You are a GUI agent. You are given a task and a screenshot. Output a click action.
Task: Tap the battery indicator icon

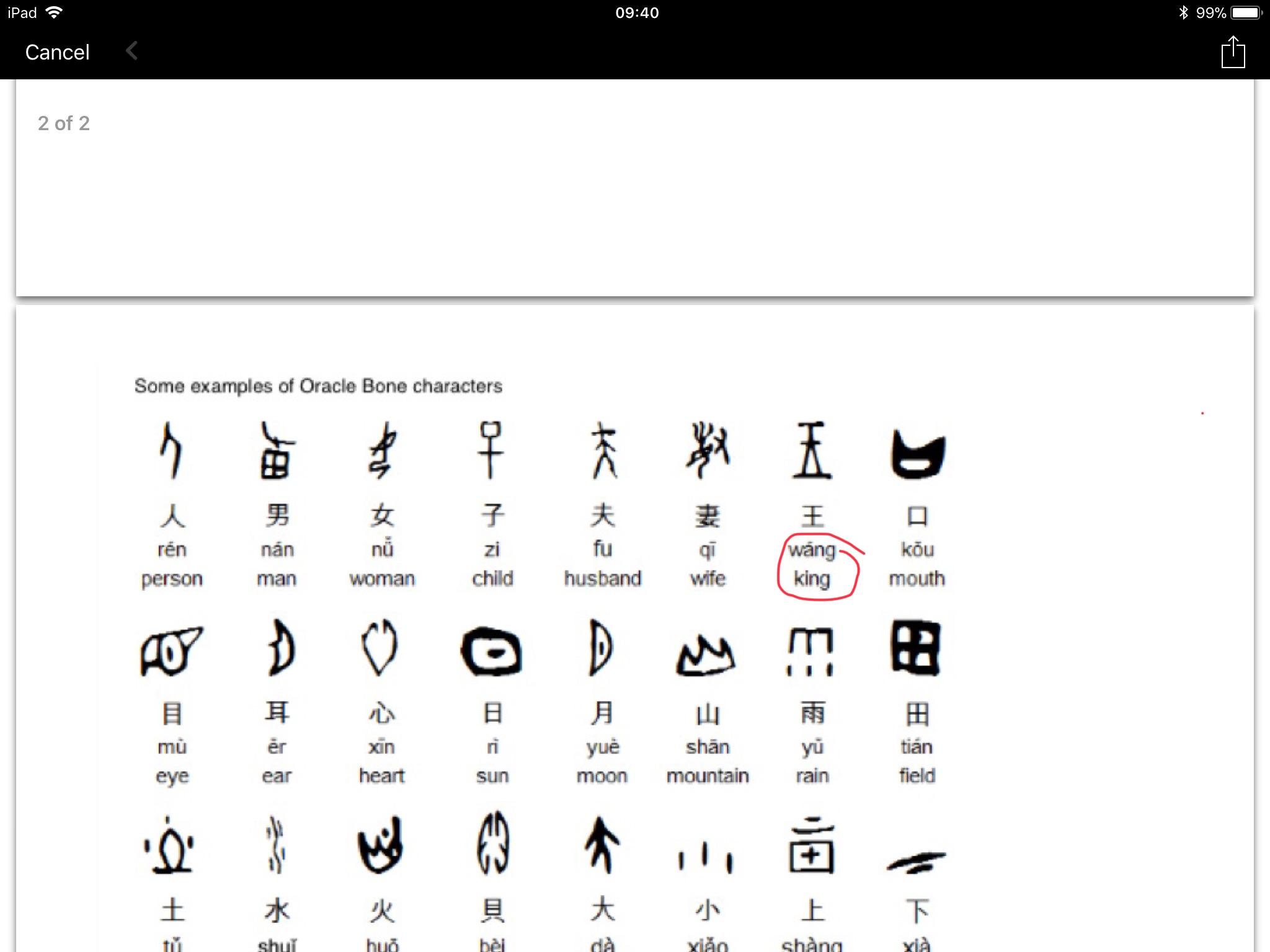pyautogui.click(x=1246, y=12)
